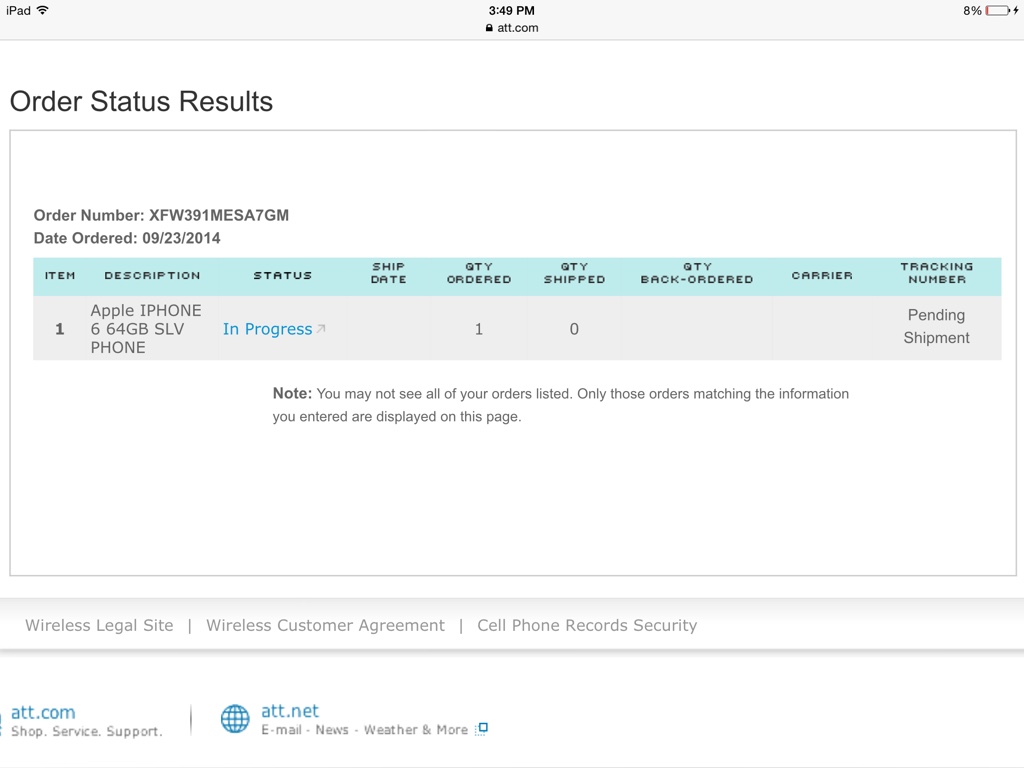The image size is (1024, 768).
Task: Tap the 3:49 PM clock
Action: [511, 10]
